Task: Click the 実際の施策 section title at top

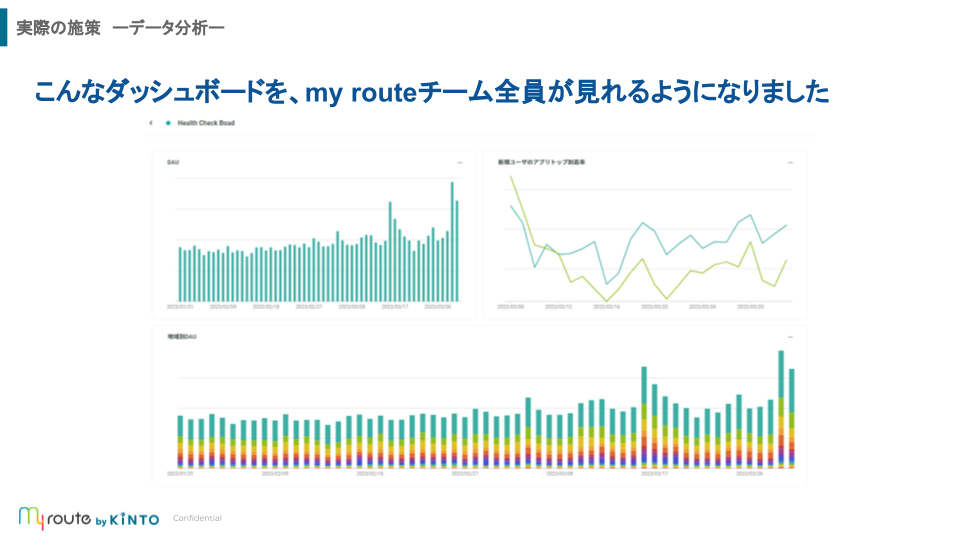Action: click(x=58, y=29)
